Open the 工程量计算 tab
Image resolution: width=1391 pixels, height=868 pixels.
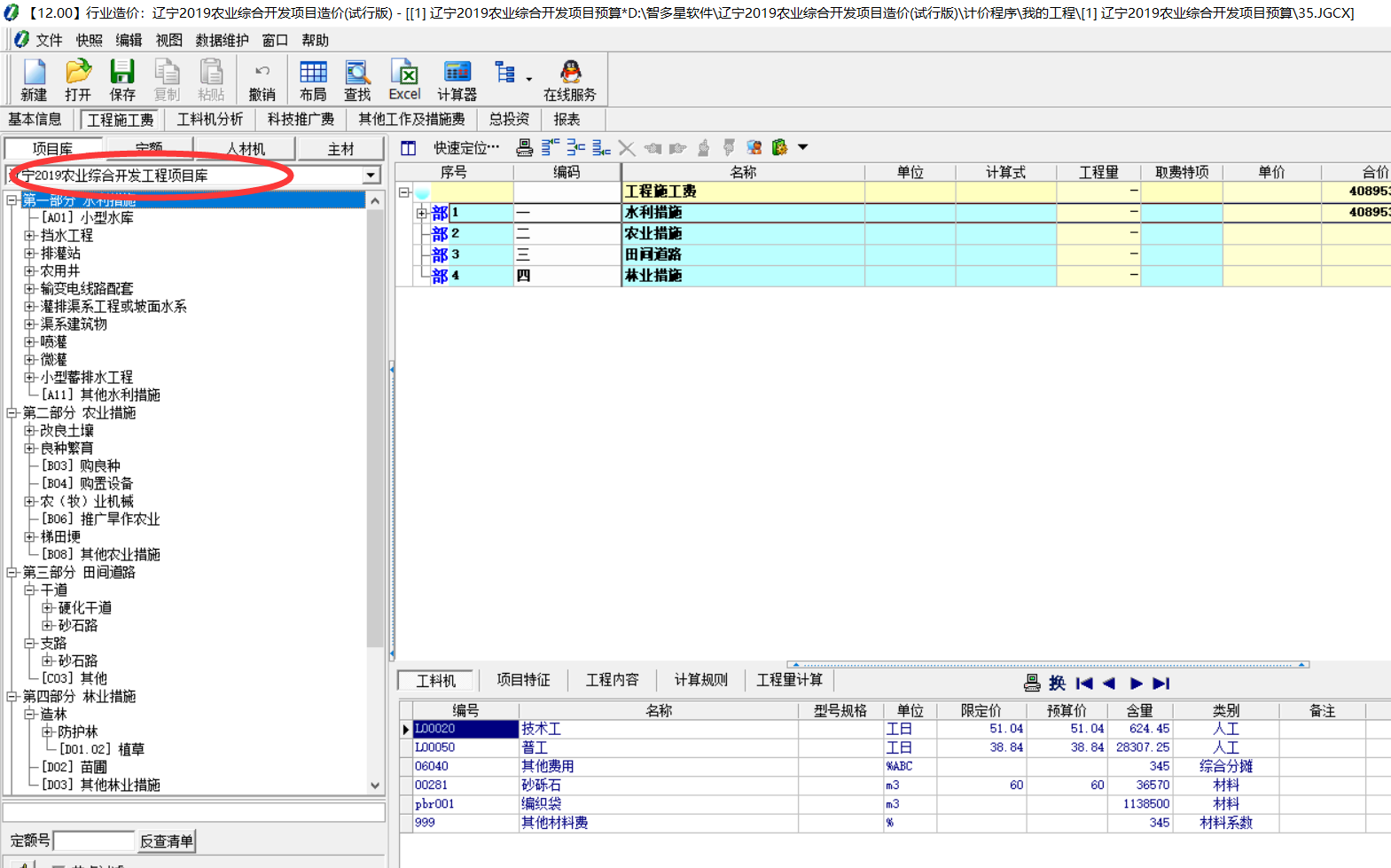pos(789,680)
